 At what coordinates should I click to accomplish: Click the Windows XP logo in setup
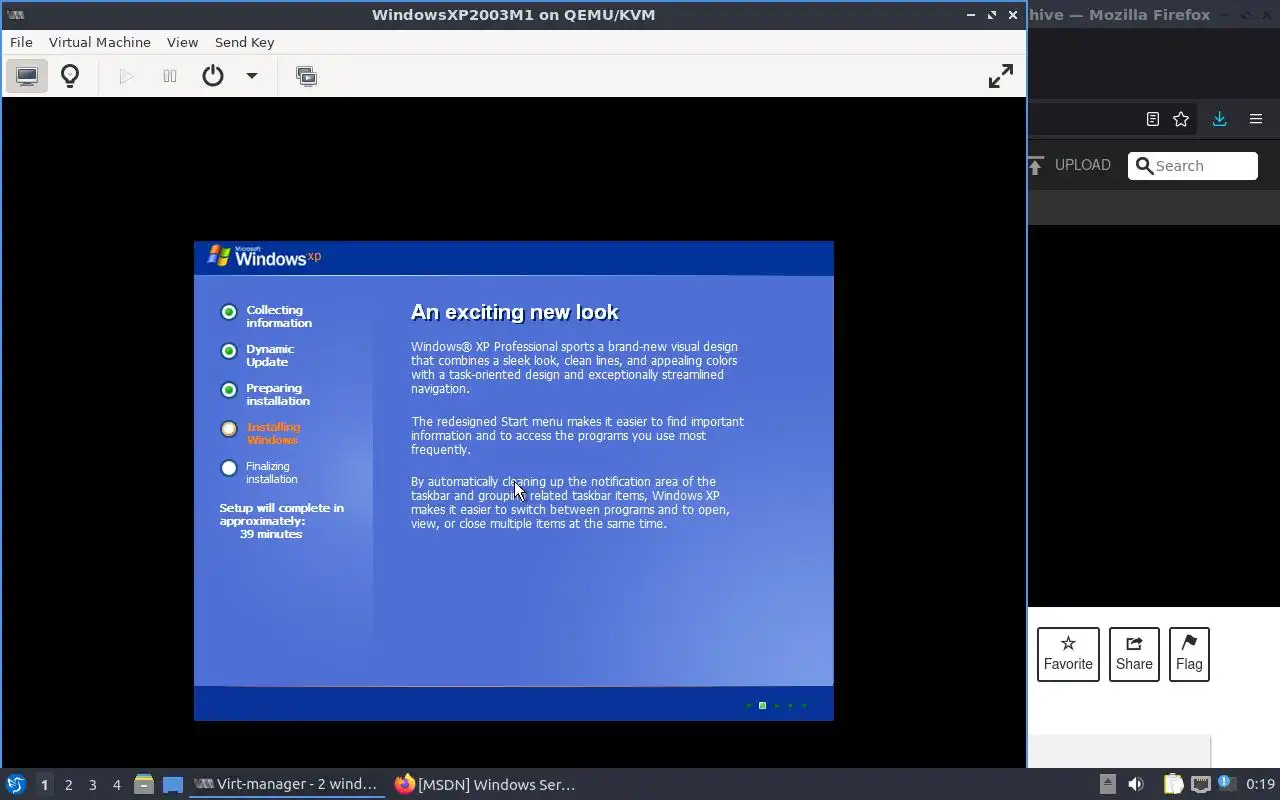click(264, 257)
